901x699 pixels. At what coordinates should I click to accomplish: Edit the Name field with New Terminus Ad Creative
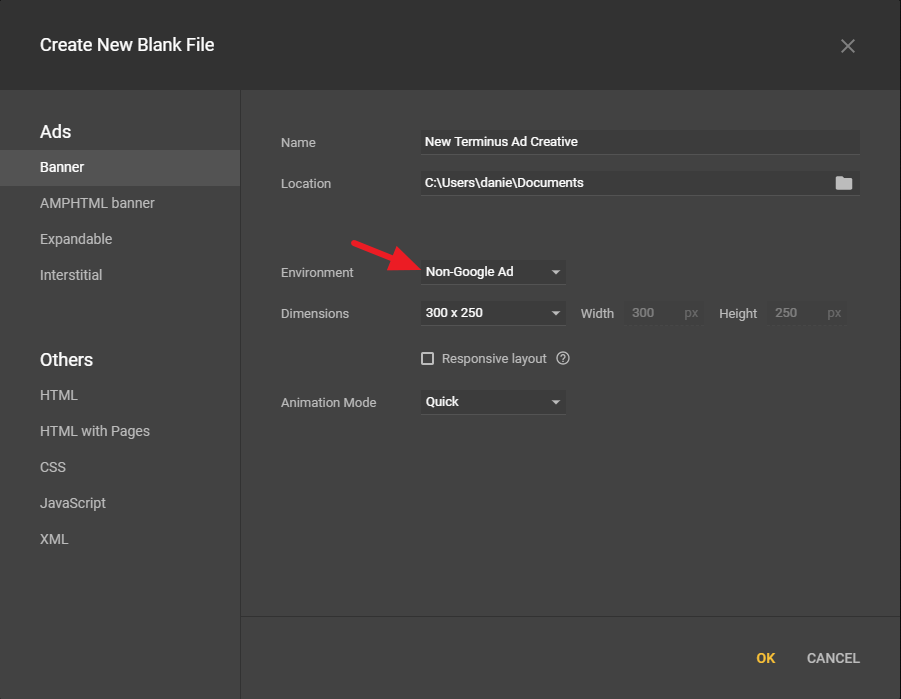[640, 142]
